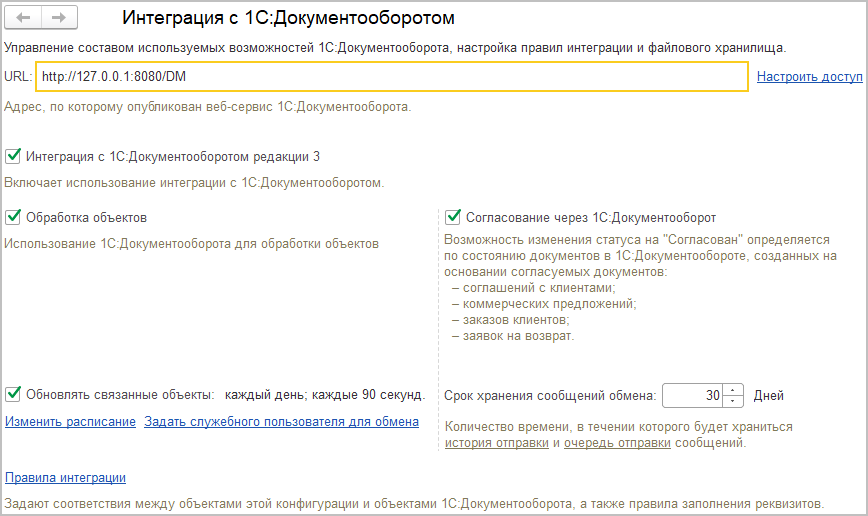Click Задать служебного пользователя для обмена link
The image size is (868, 516).
tap(281, 422)
